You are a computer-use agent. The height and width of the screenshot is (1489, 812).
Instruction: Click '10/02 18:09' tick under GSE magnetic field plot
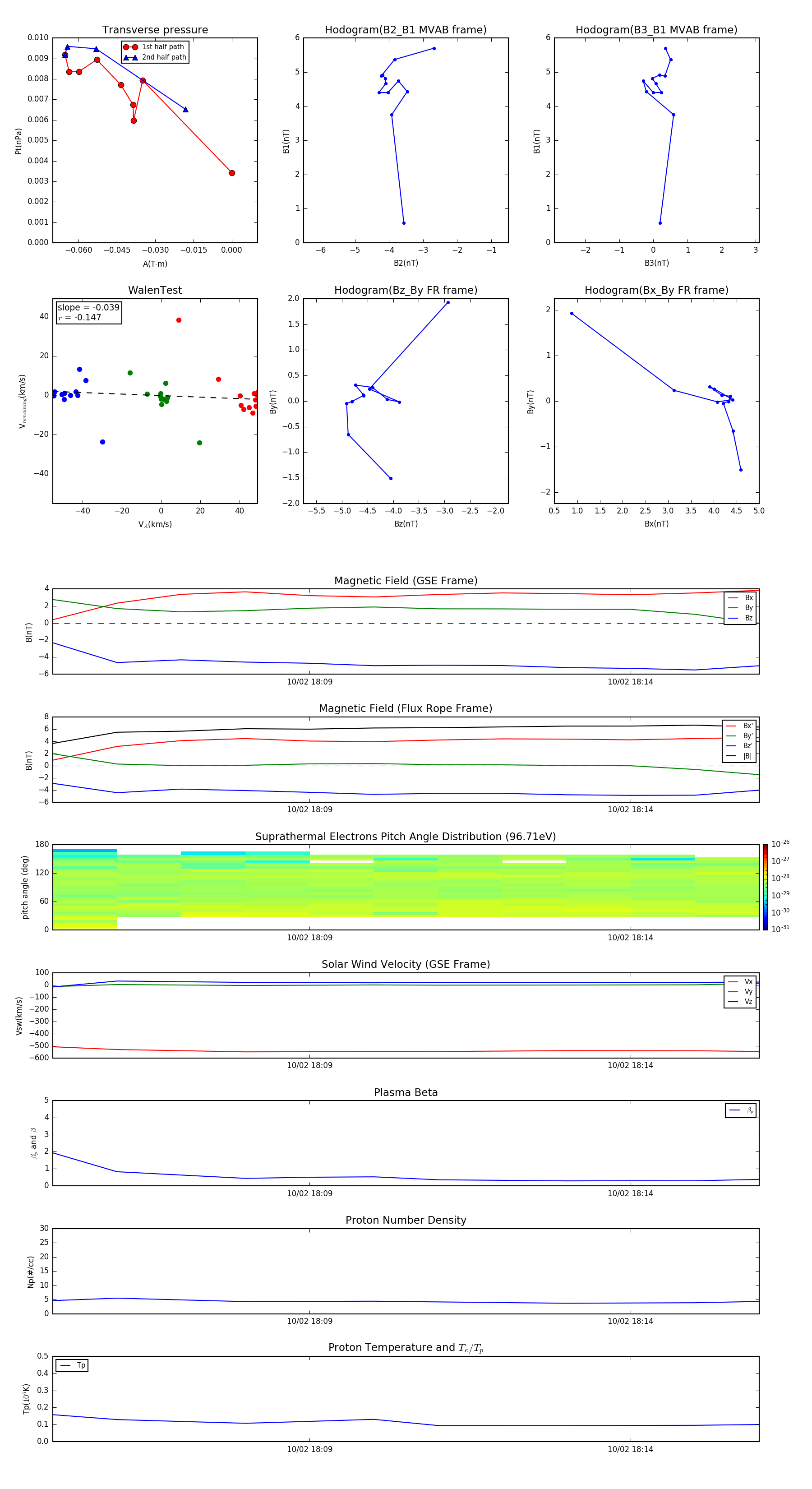click(x=310, y=682)
